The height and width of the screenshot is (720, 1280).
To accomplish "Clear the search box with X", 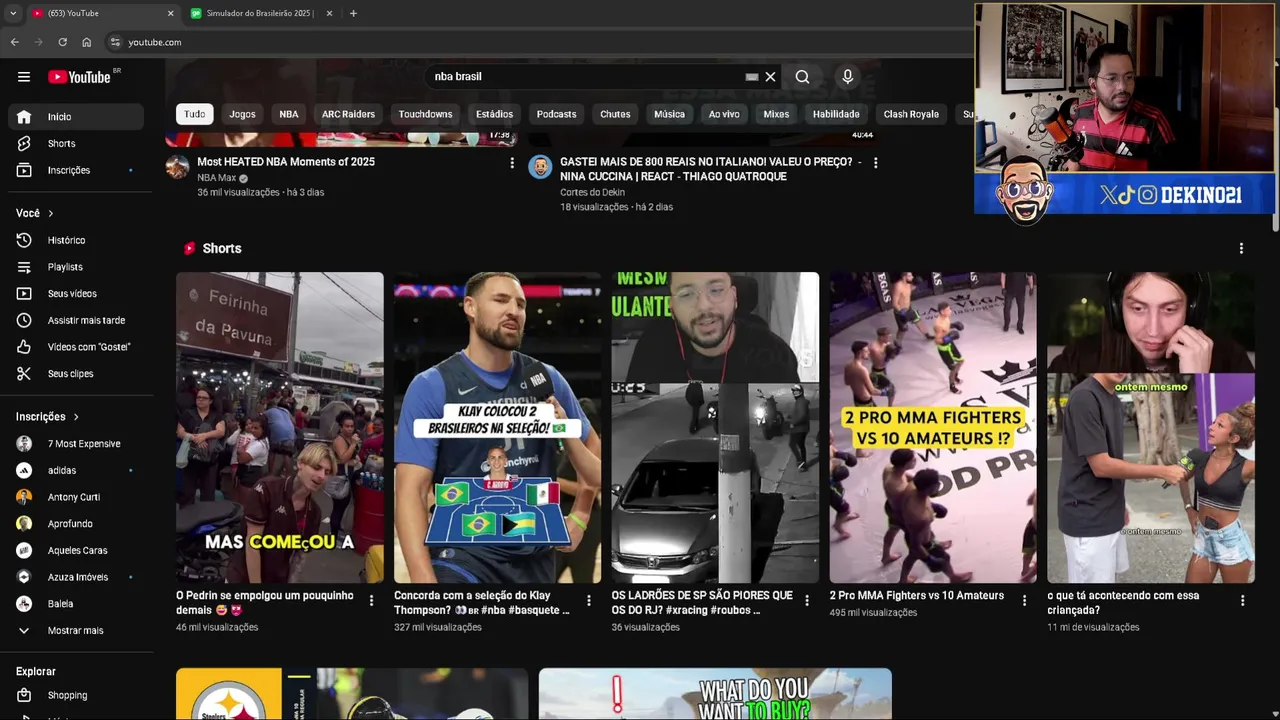I will pos(770,77).
